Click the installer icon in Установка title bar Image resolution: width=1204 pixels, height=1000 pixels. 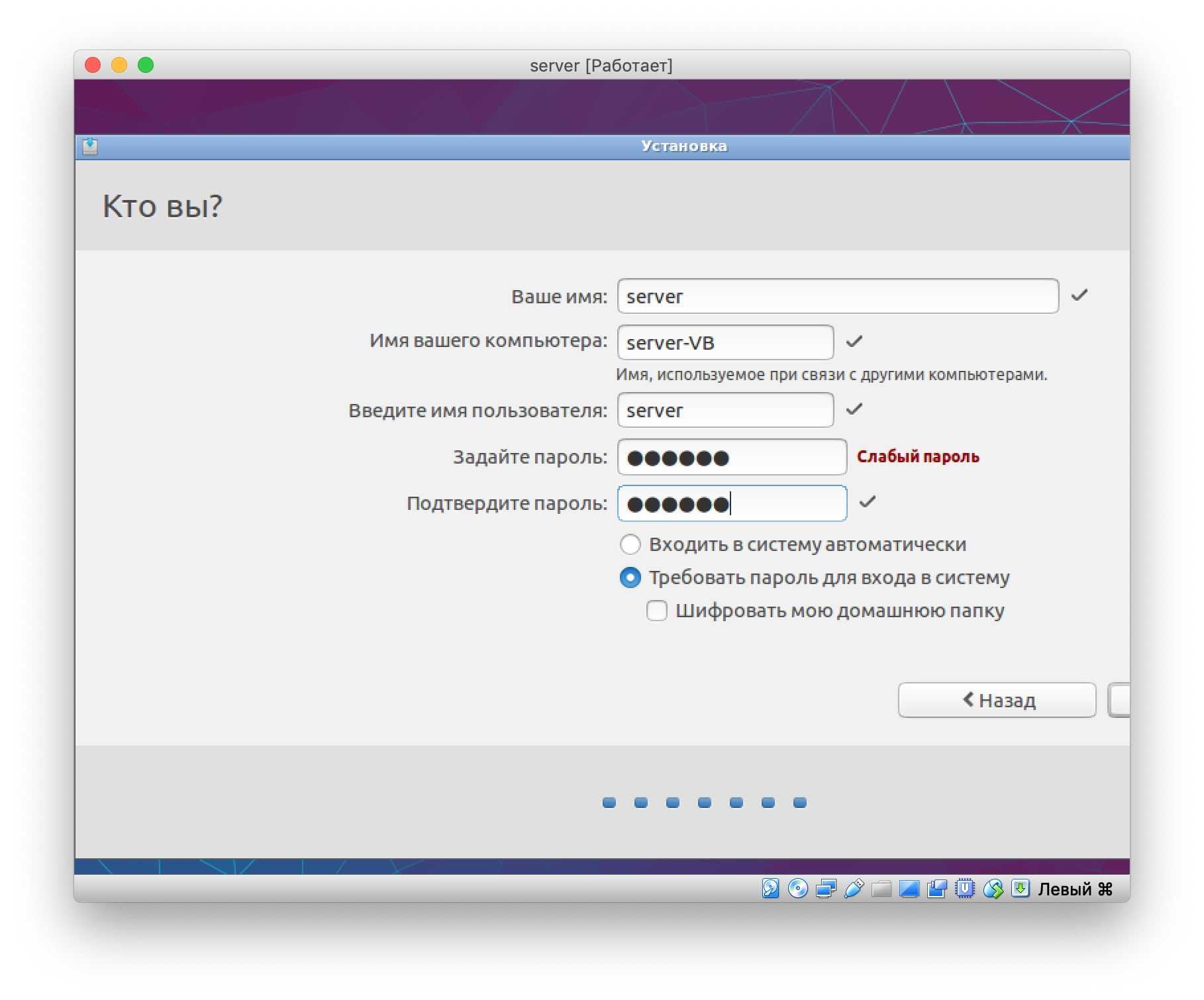click(x=90, y=146)
